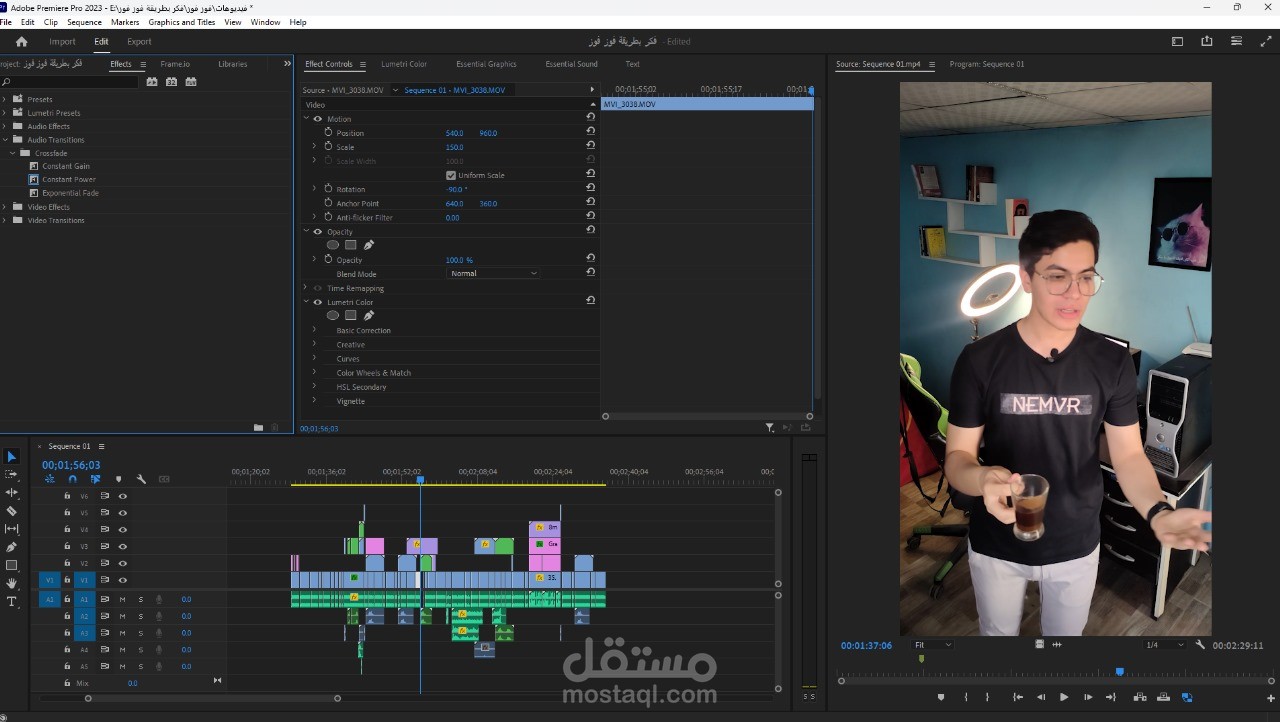
Task: Click the effects search field
Action: [70, 81]
